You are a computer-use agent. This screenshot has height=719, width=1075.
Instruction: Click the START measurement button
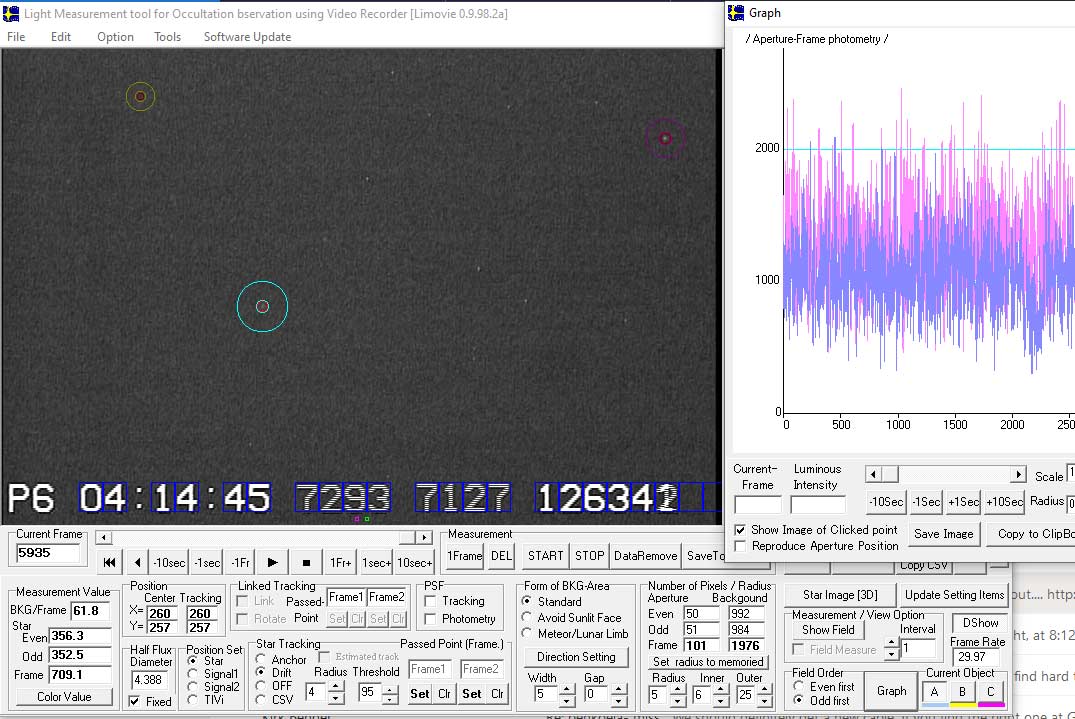click(x=546, y=556)
